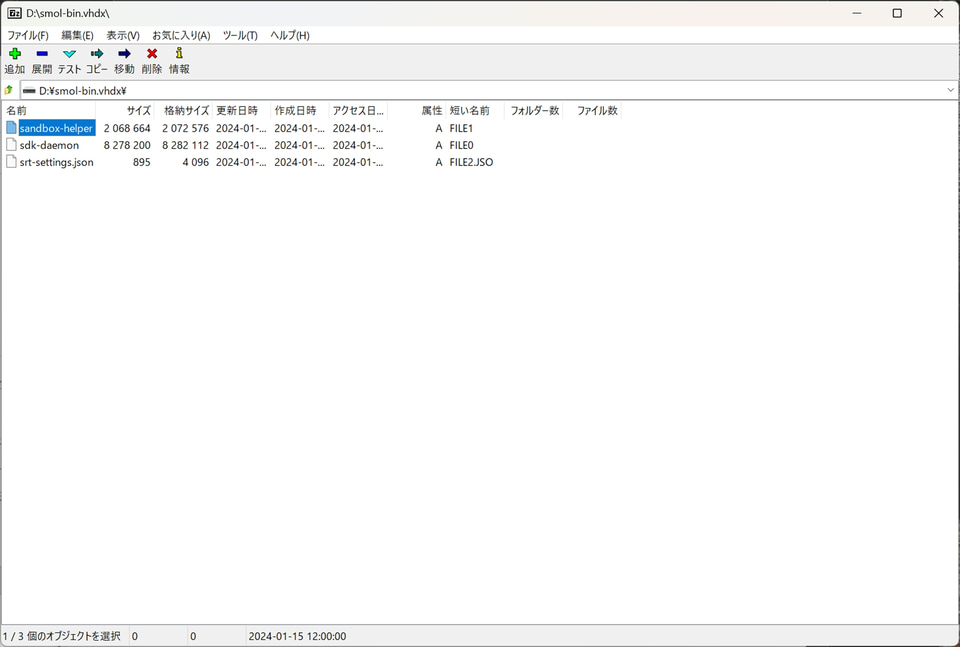Click short name FILE2.JSO
This screenshot has height=647, width=960.
(471, 162)
